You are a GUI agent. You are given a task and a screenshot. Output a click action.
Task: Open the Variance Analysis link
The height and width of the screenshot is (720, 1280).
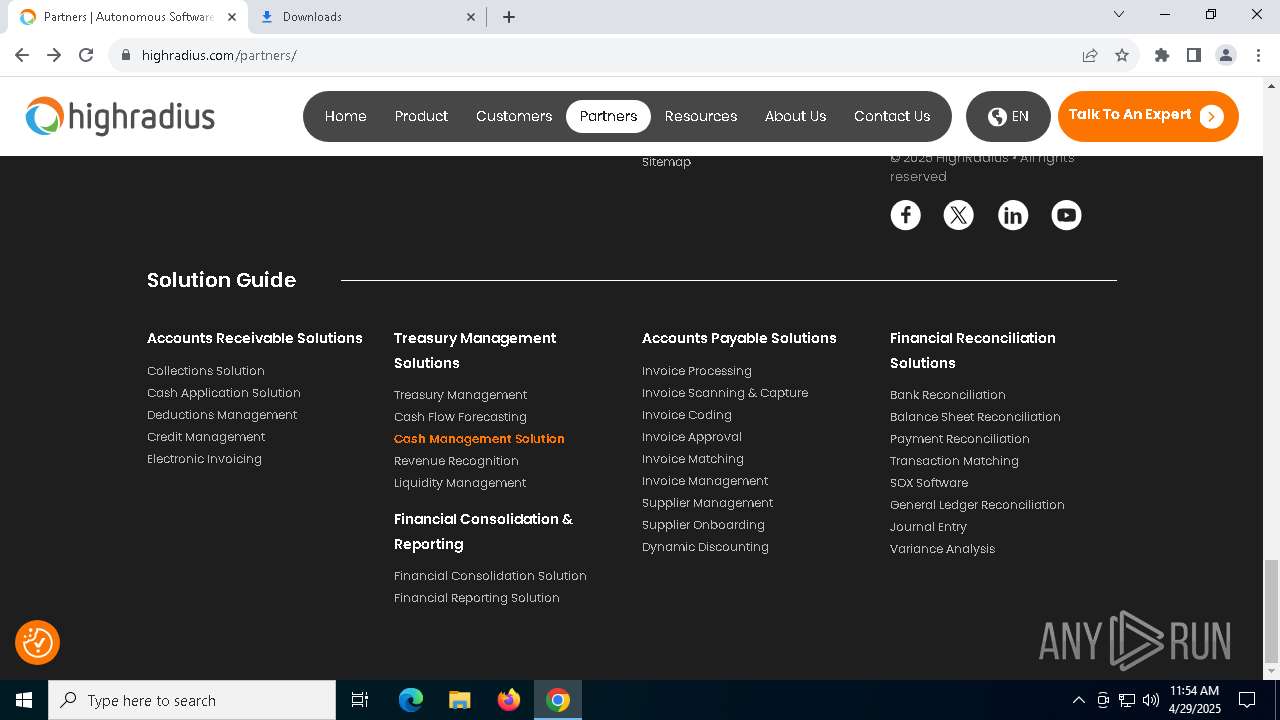click(x=942, y=549)
